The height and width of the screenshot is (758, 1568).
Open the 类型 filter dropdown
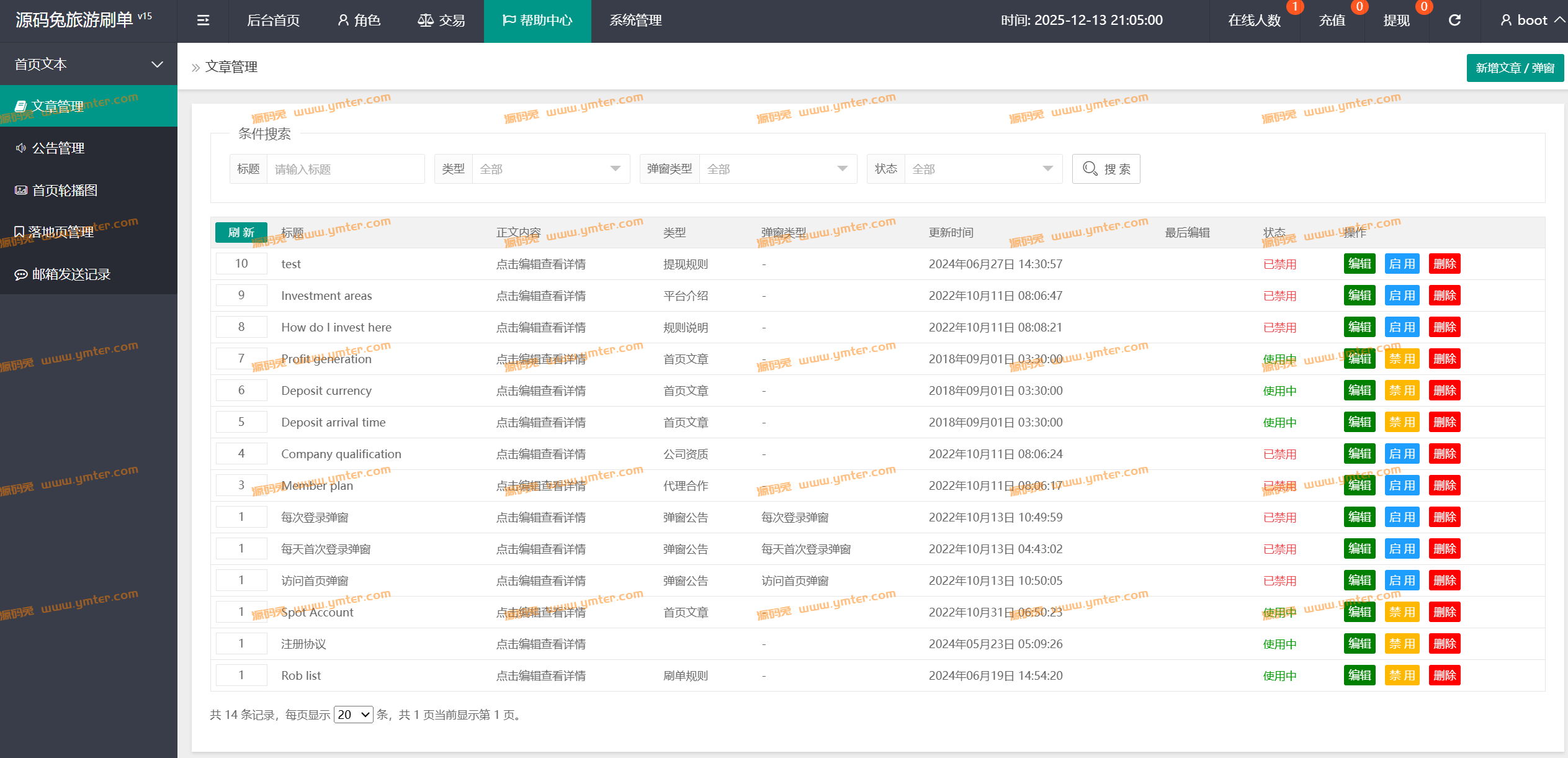[550, 169]
